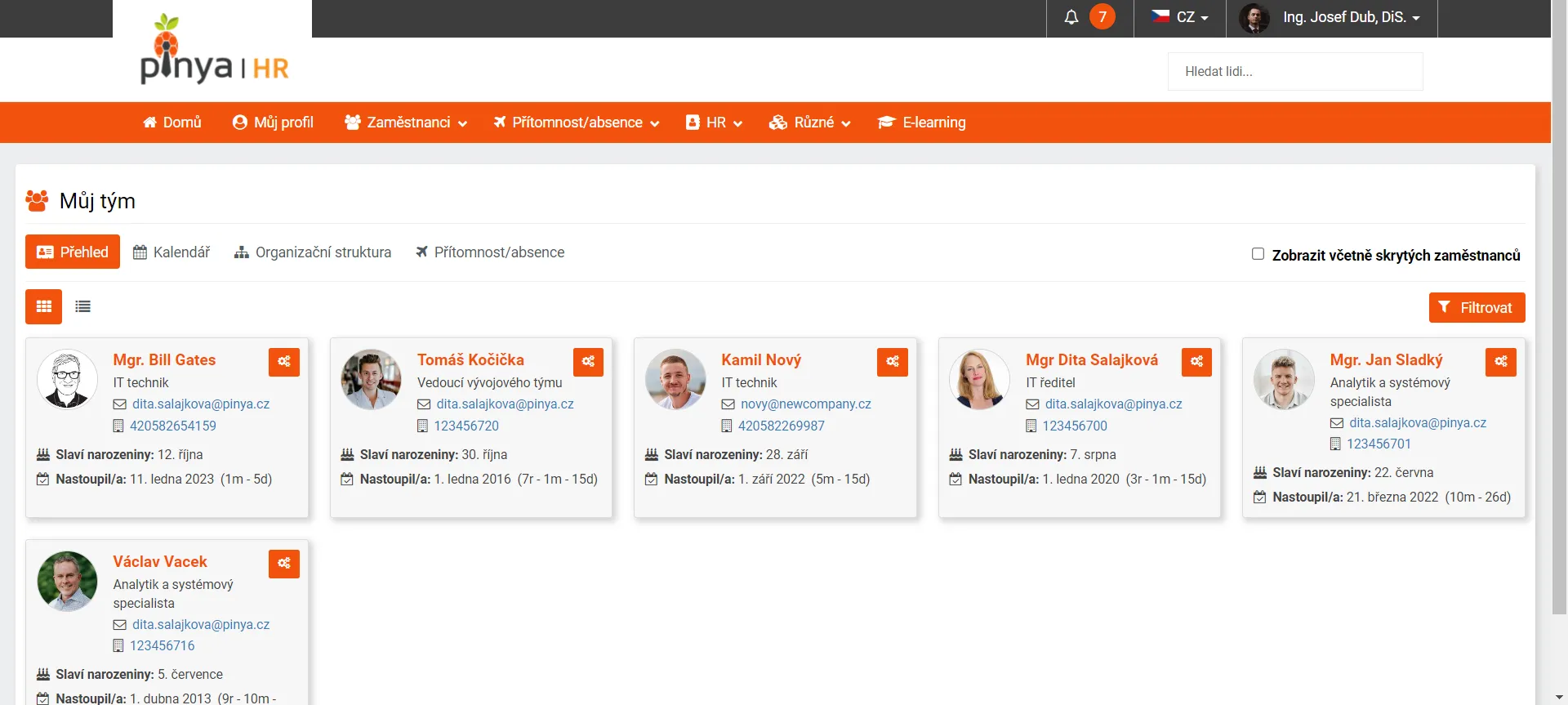
Task: Click phone number 123456720
Action: 466,426
